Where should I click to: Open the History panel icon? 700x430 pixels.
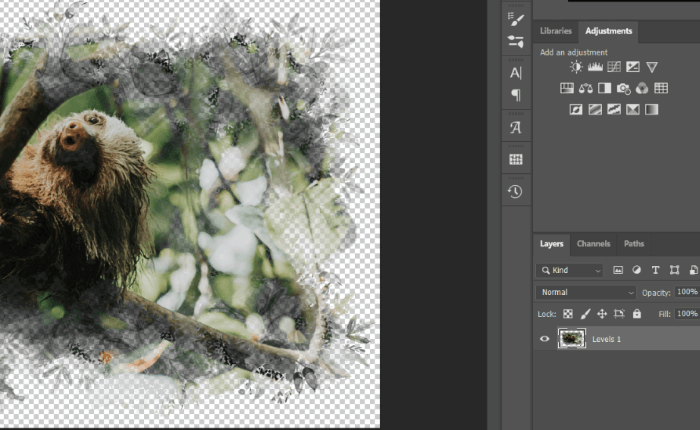(516, 191)
